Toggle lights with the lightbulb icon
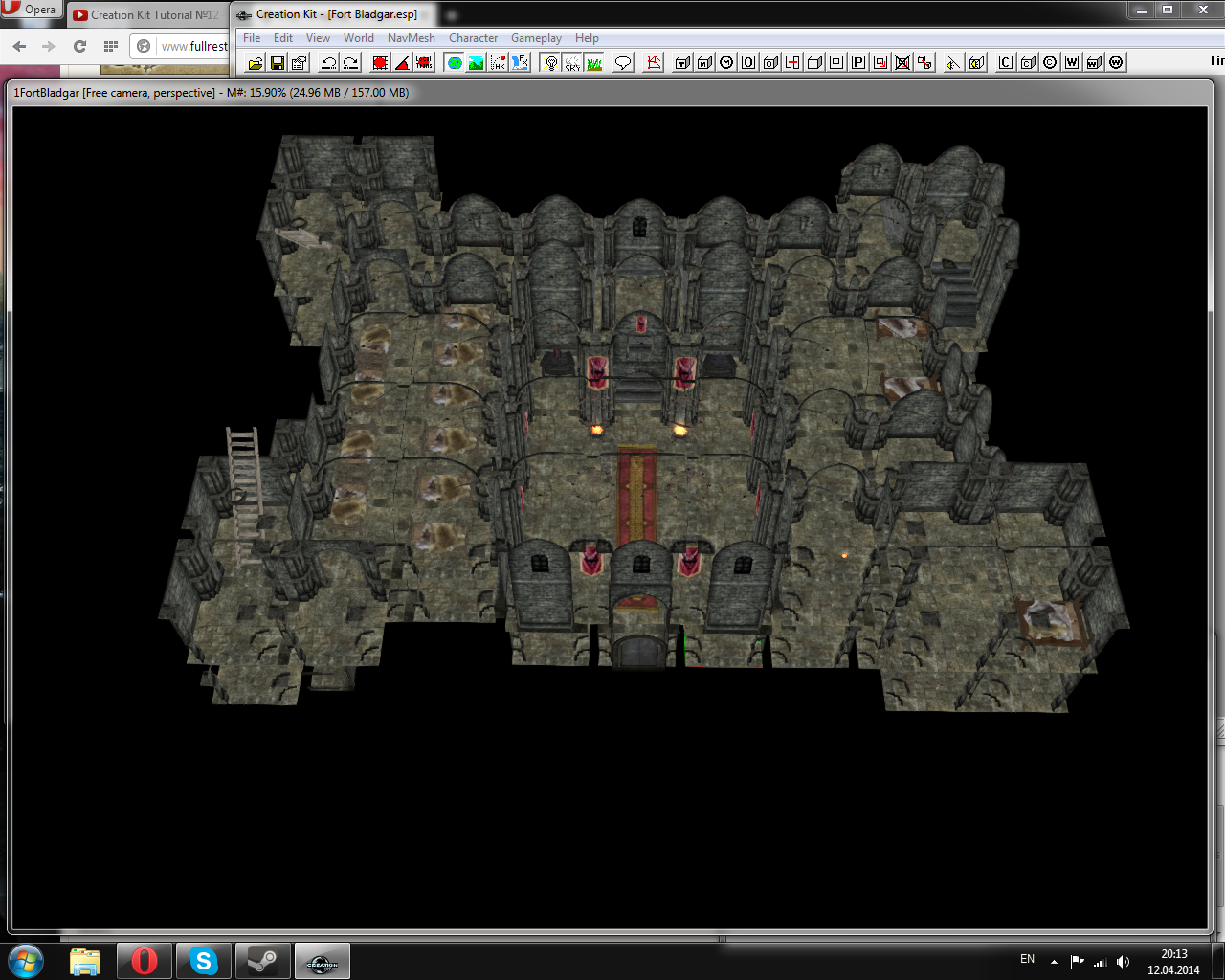This screenshot has width=1225, height=980. click(x=550, y=62)
